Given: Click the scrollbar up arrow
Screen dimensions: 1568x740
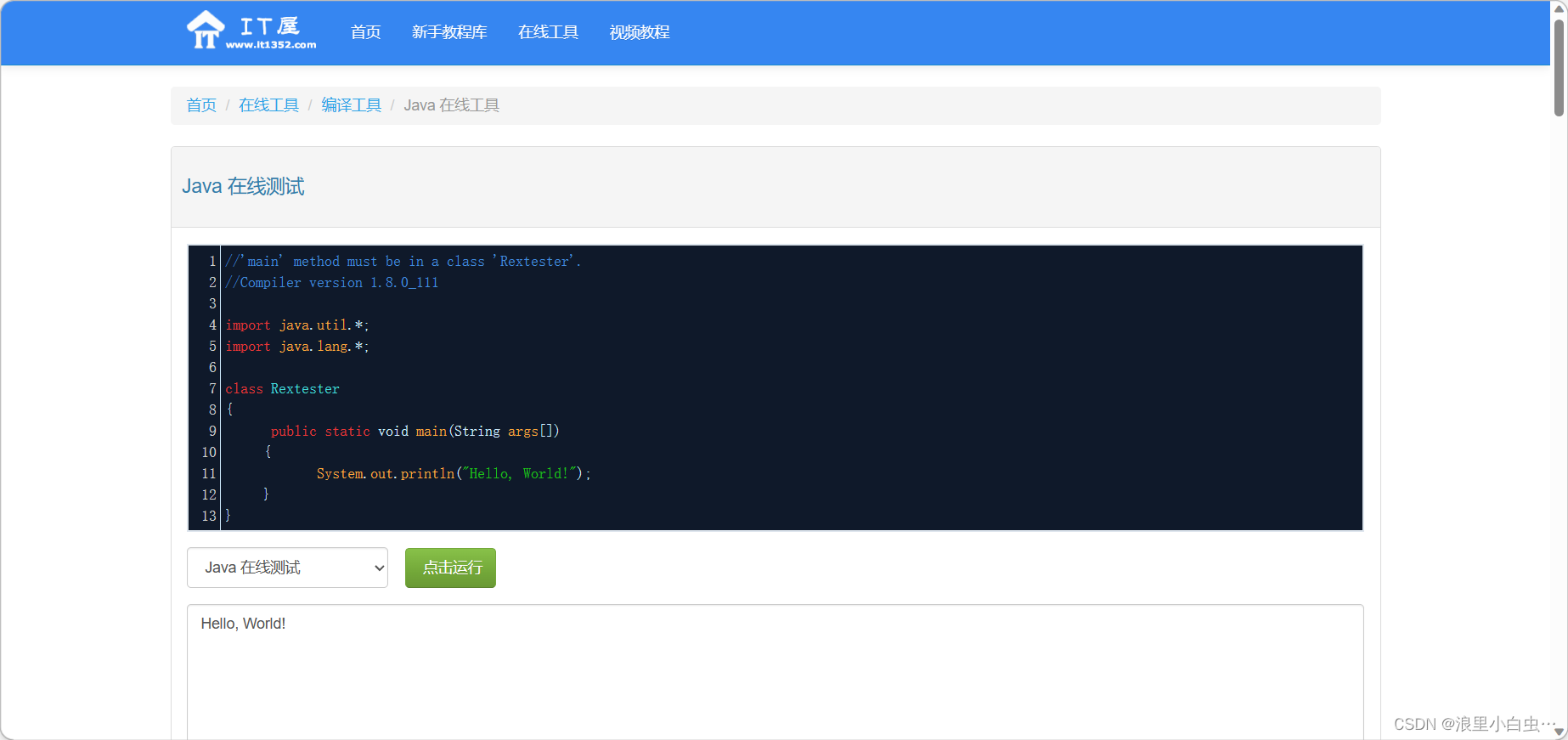Looking at the screenshot, I should (x=1560, y=8).
